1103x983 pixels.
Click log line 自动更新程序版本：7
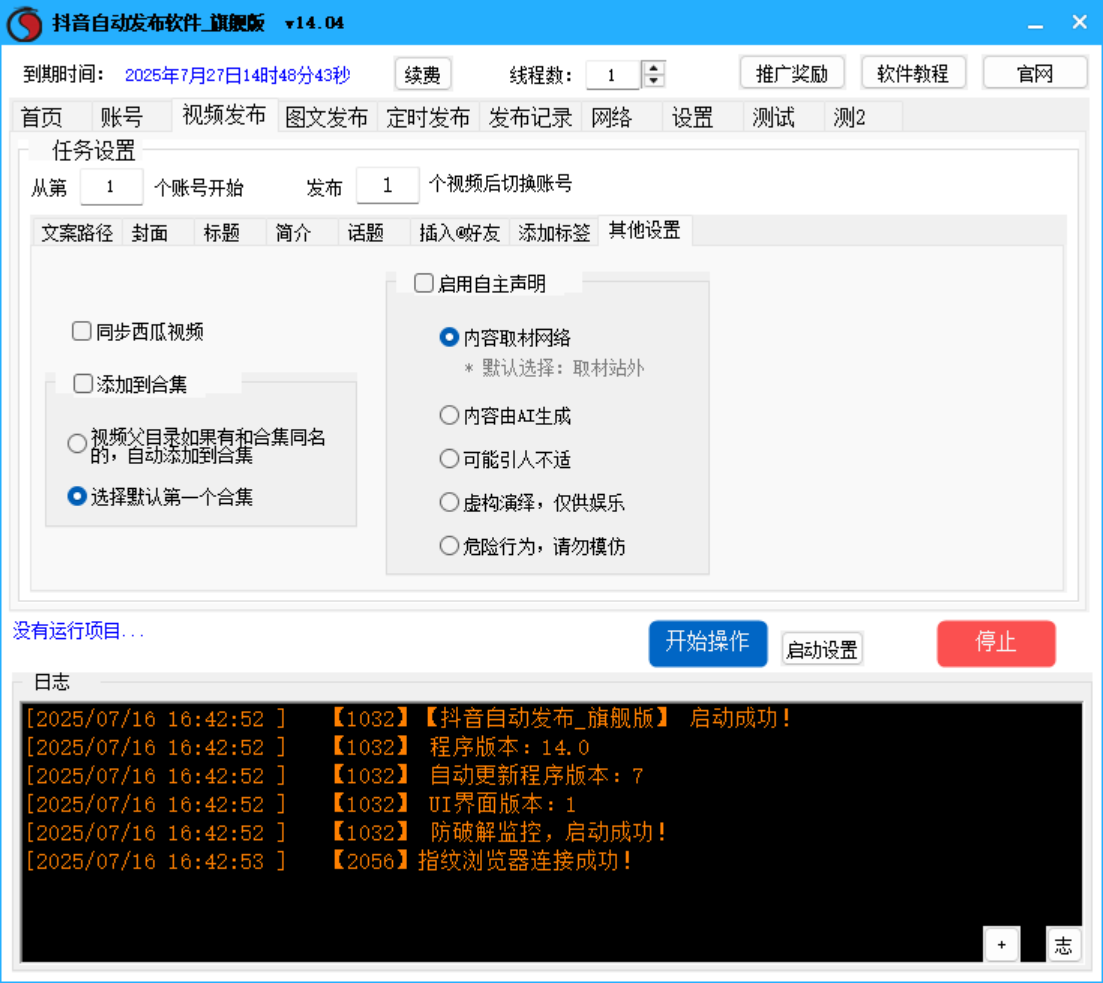[x=335, y=775]
